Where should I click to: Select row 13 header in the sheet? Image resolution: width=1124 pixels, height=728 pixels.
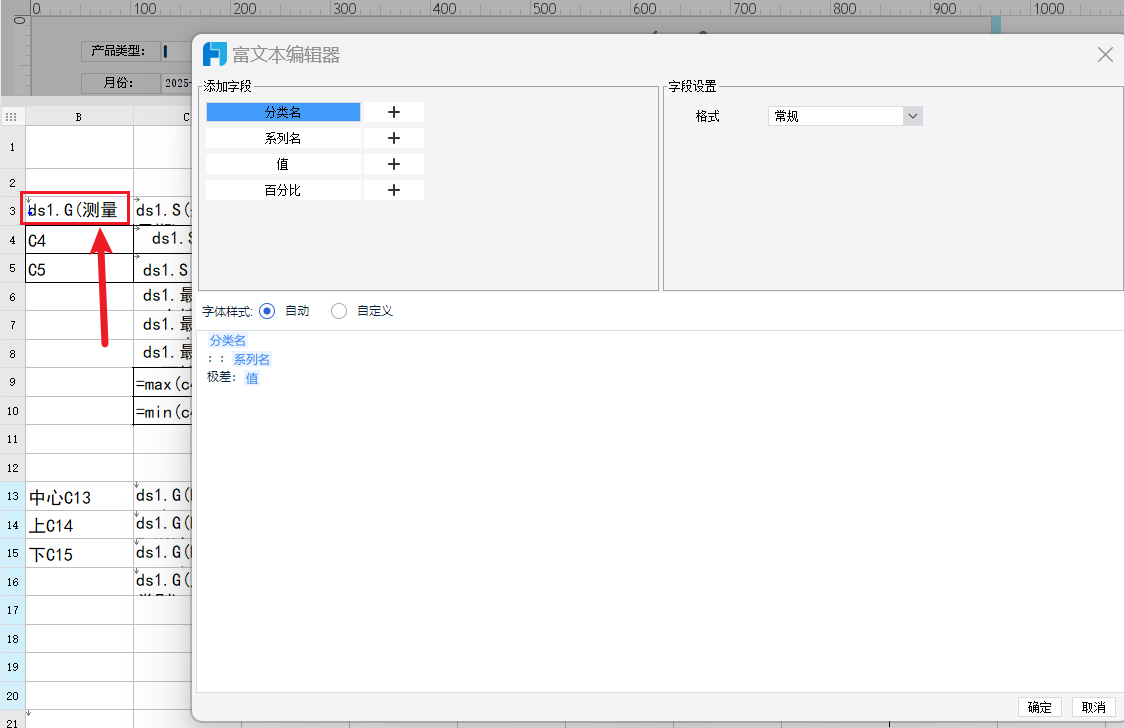pos(12,496)
